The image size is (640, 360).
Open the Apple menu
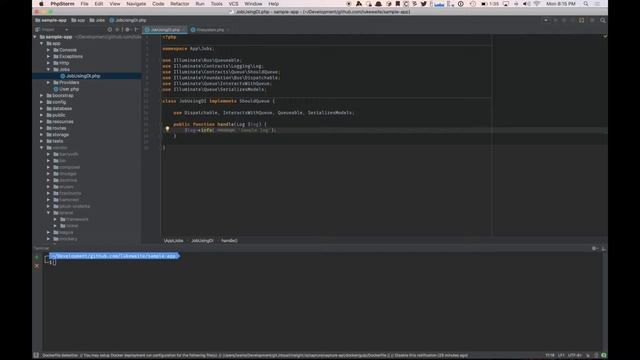click(41, 4)
